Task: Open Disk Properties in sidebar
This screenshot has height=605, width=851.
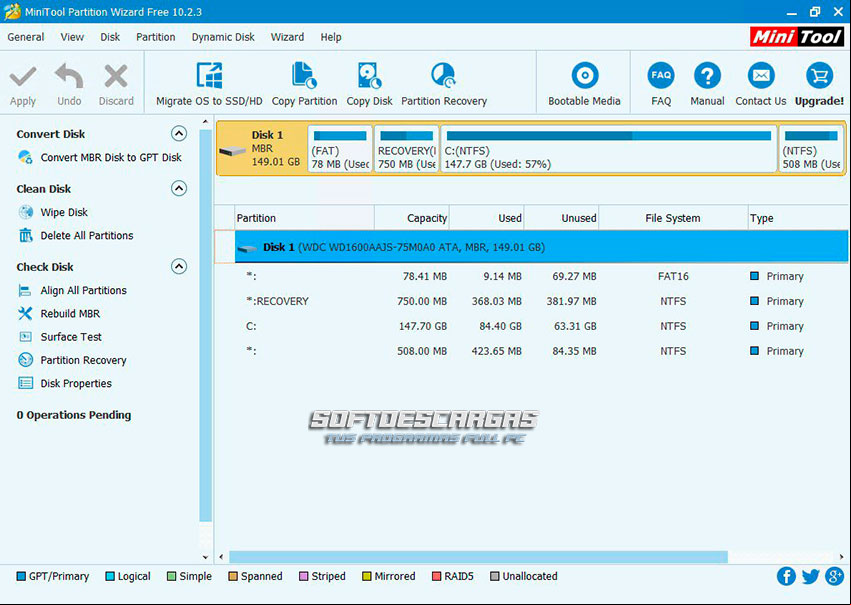Action: coord(65,384)
